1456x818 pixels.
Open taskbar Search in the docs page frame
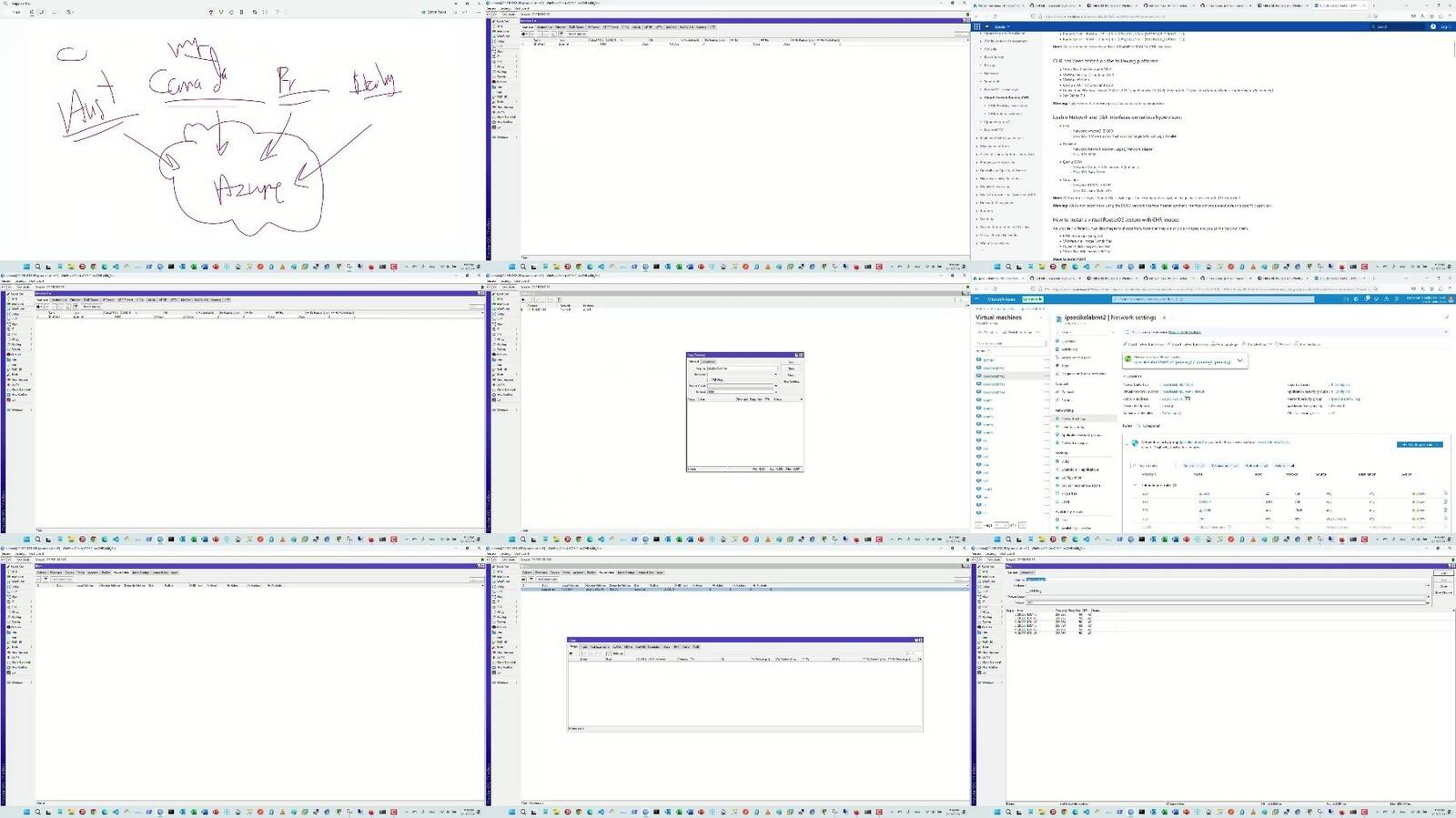coord(1008,267)
